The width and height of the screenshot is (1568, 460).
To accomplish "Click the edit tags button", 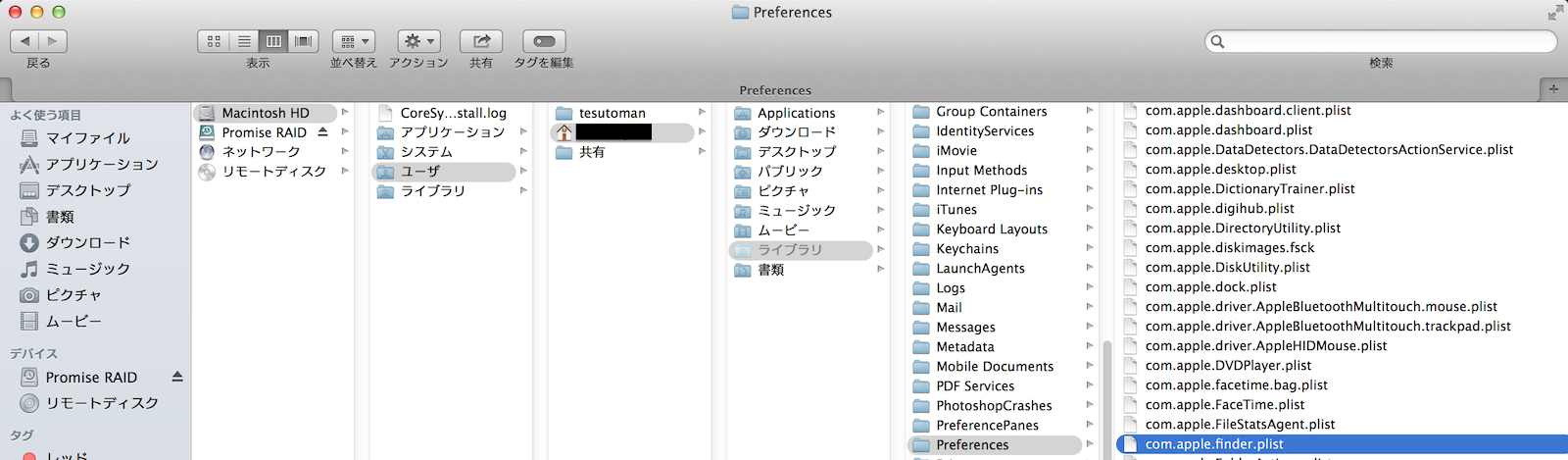I will (x=544, y=41).
